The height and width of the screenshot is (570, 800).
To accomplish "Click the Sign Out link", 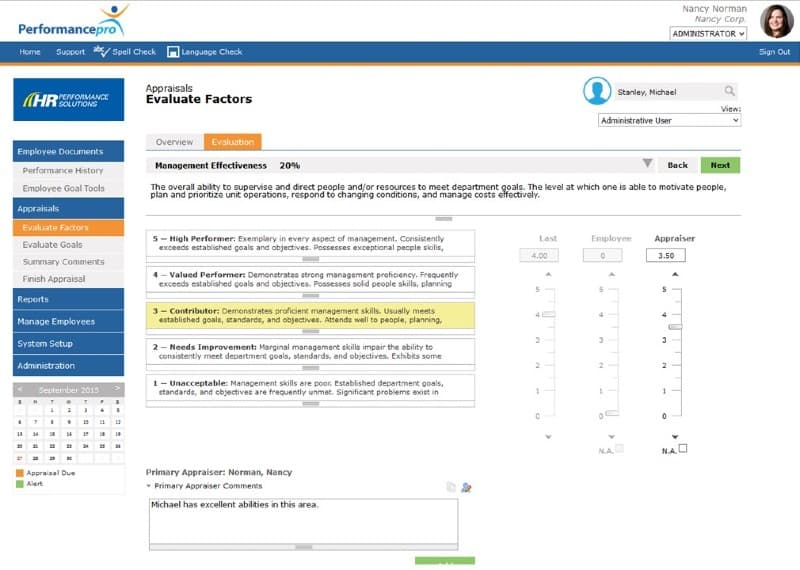I will (x=774, y=52).
